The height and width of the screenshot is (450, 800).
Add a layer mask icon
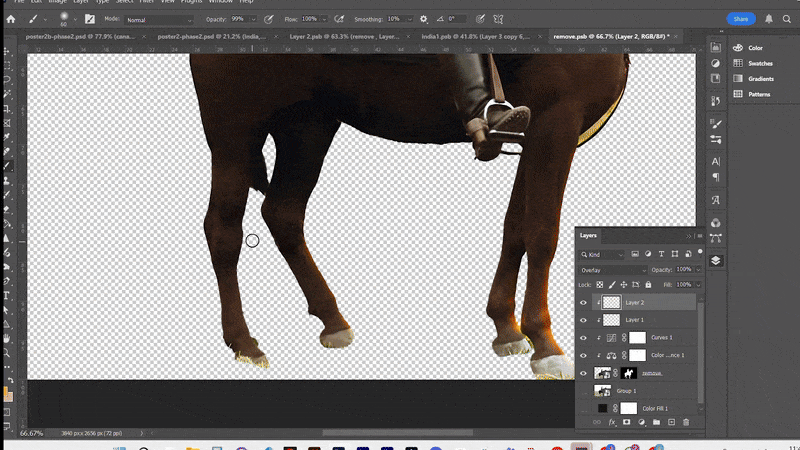tap(627, 422)
